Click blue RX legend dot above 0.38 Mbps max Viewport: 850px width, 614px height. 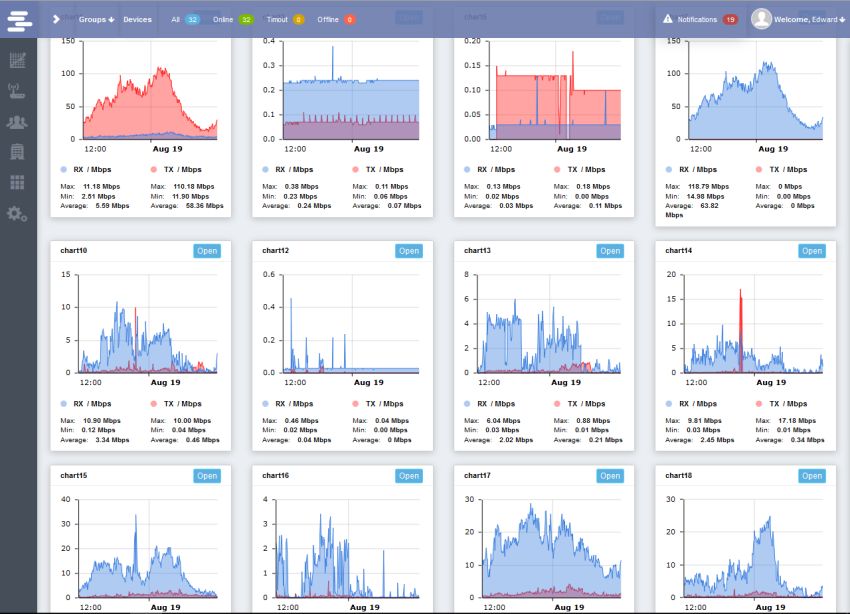(265, 170)
